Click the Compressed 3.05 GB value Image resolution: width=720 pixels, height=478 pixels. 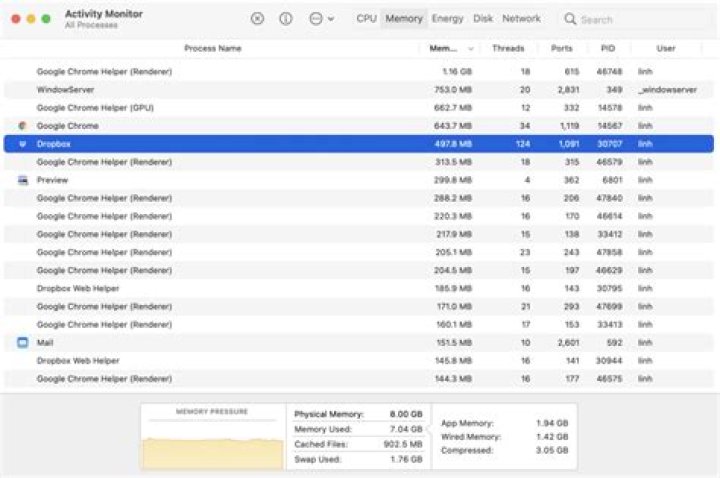(x=552, y=450)
